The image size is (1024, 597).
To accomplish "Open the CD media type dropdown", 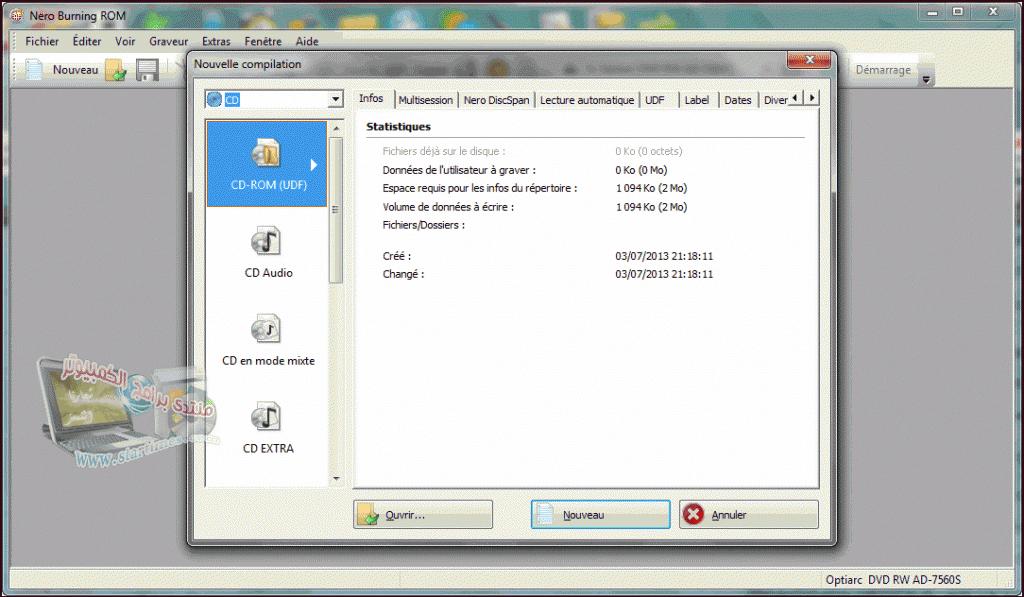I will click(335, 99).
